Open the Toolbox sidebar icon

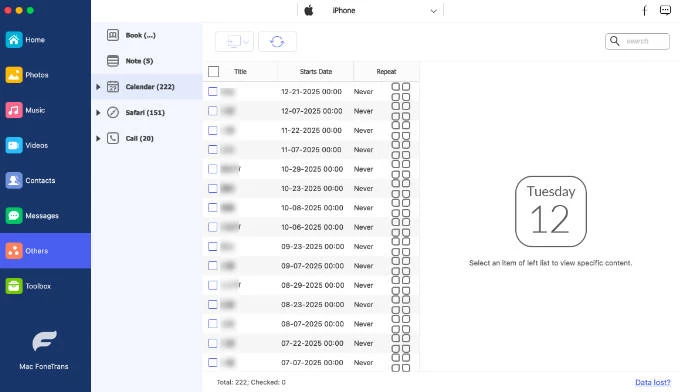[14, 286]
